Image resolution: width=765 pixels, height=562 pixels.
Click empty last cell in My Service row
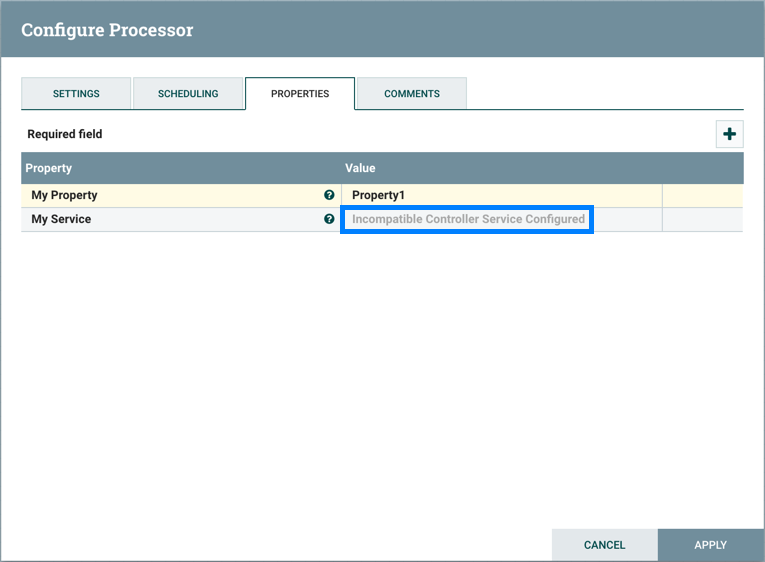[702, 219]
